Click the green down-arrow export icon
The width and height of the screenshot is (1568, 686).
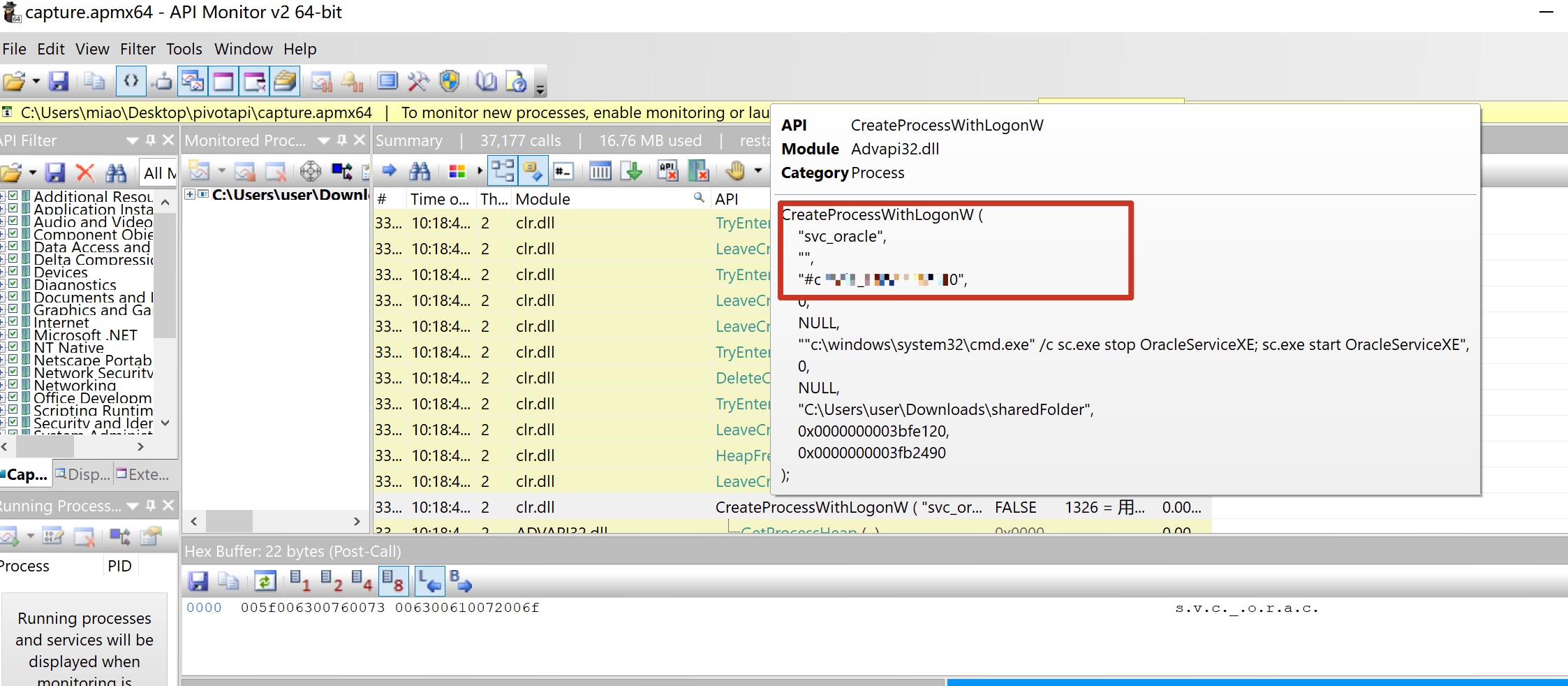click(632, 170)
